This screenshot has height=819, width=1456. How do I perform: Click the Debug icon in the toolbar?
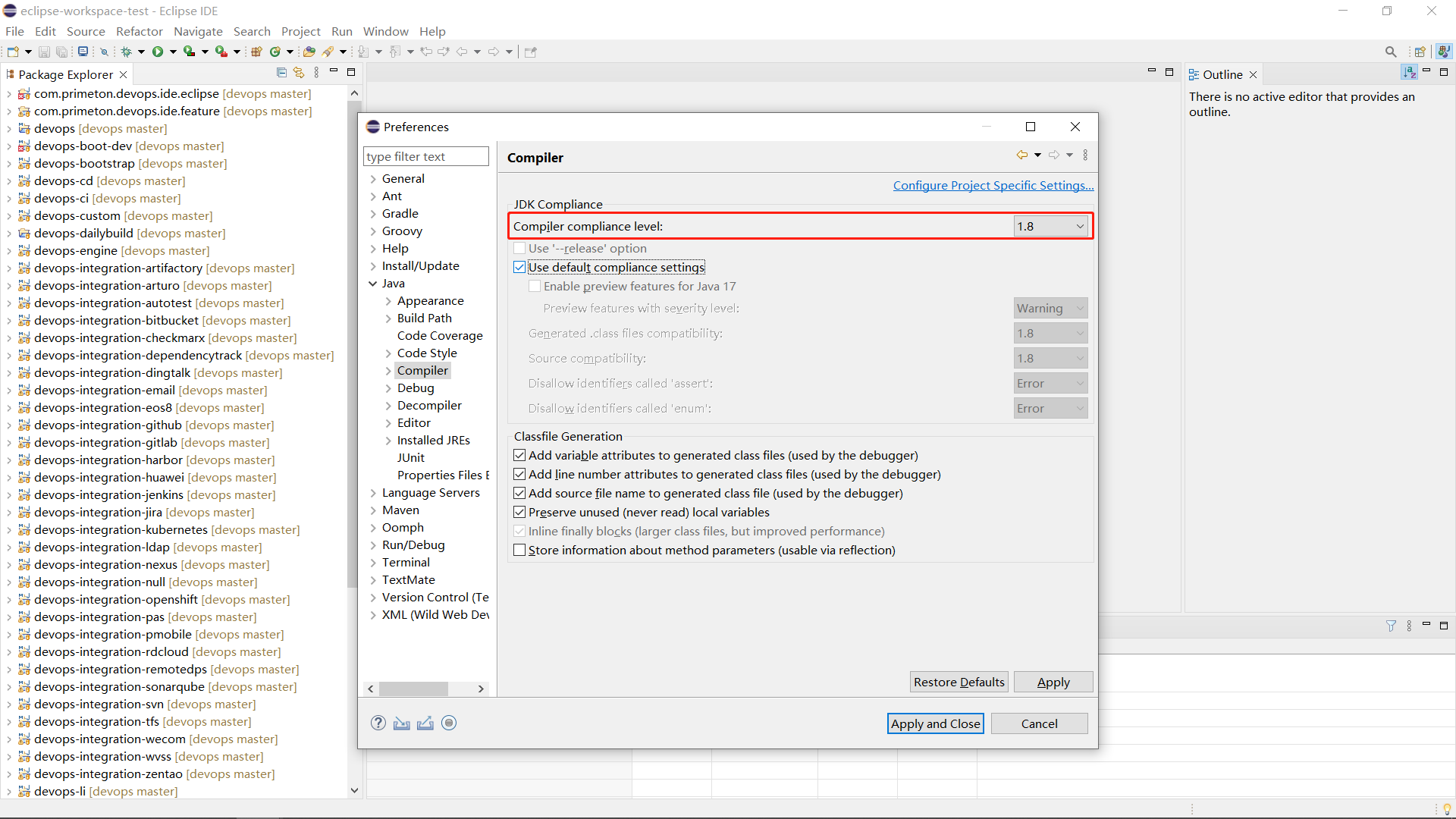(127, 52)
